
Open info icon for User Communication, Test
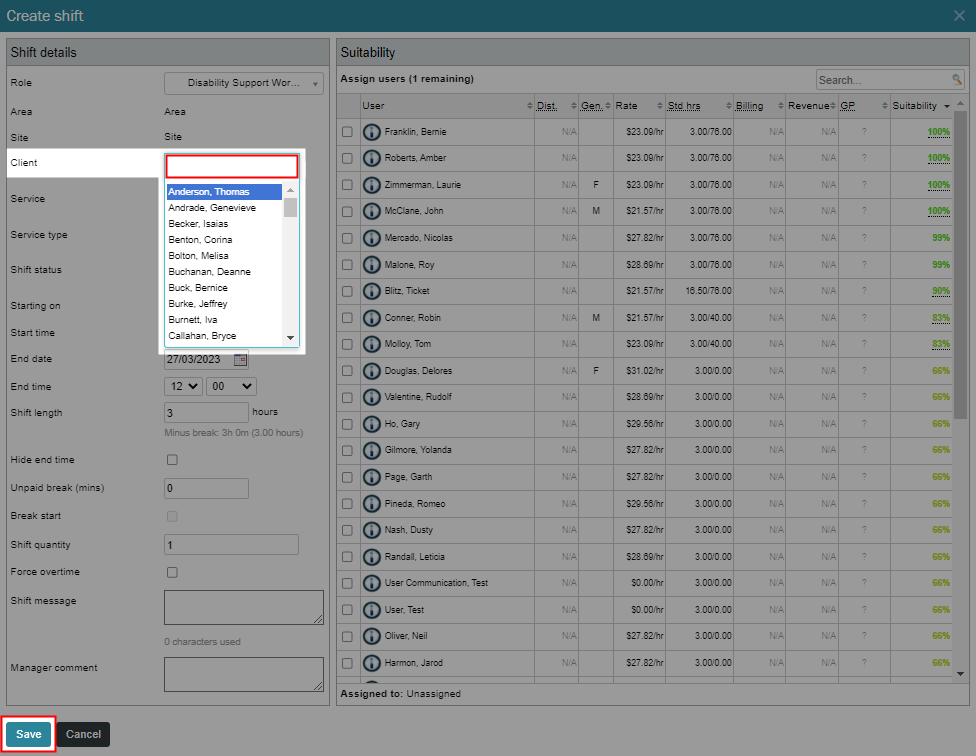372,583
